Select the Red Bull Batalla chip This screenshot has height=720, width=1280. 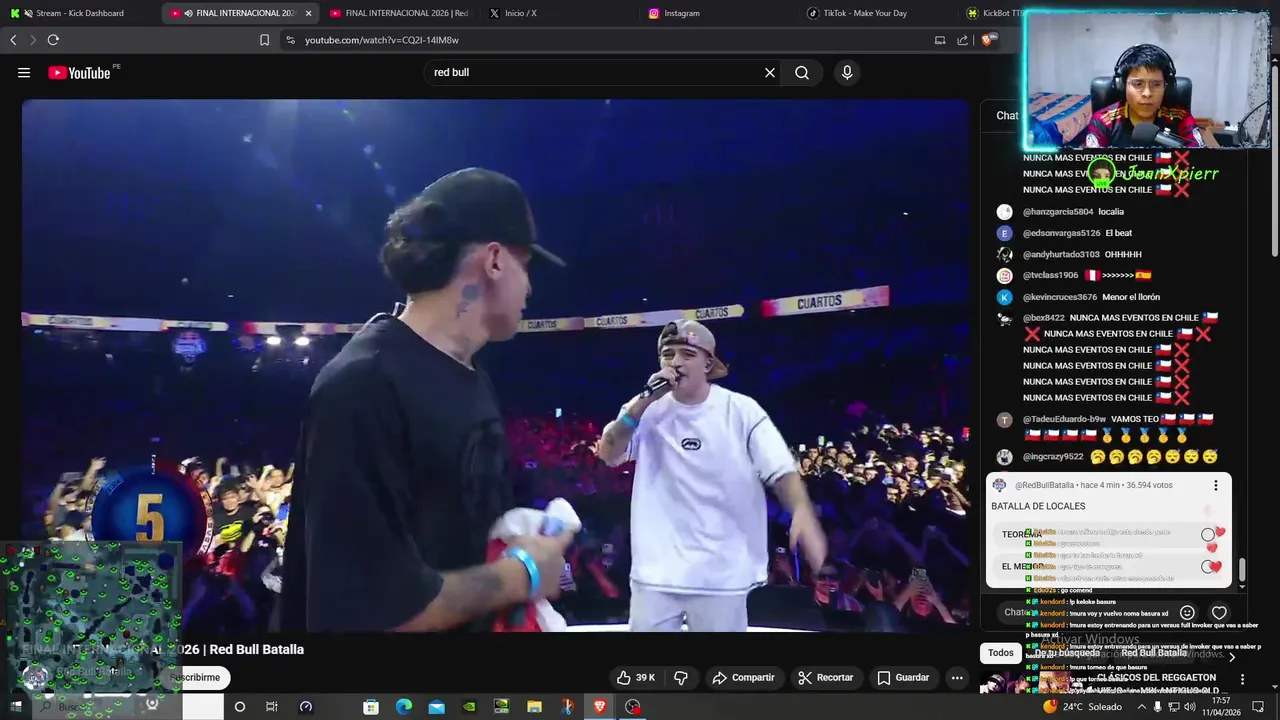tap(1154, 653)
